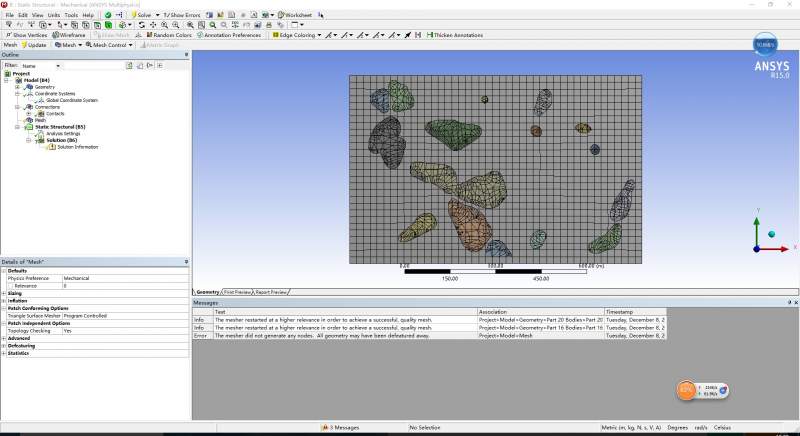Click the 3 Messages status bar entry

[x=340, y=428]
